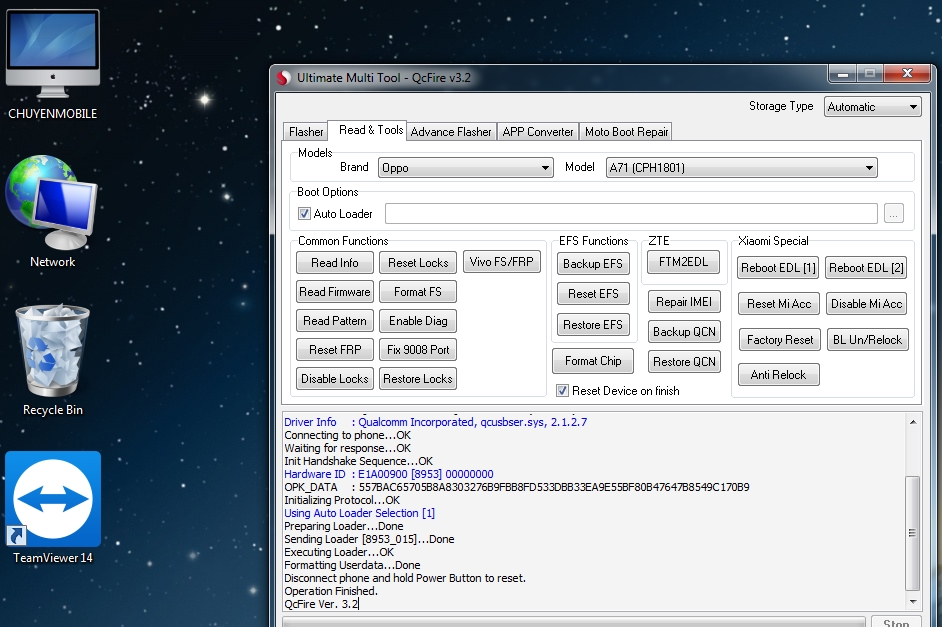The image size is (942, 627).
Task: Click the Repair IMEI button
Action: pos(684,301)
